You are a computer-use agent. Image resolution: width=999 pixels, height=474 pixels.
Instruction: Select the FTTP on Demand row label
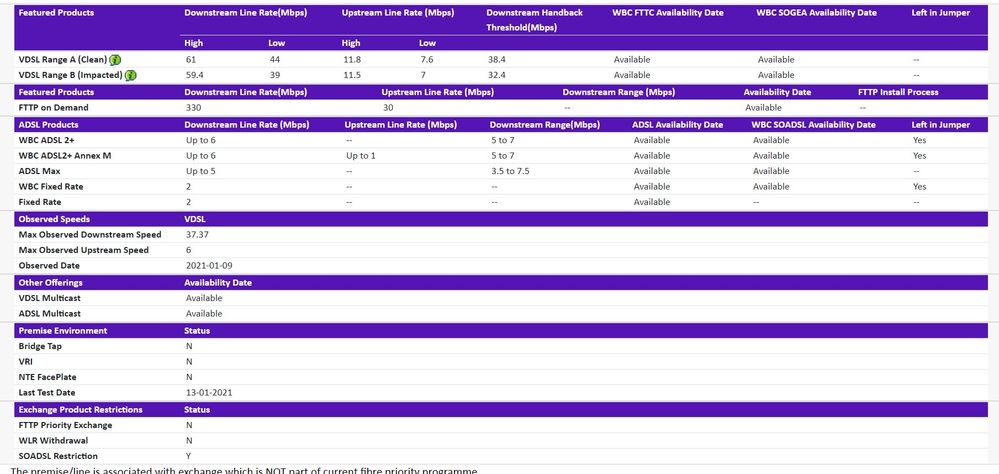click(53, 108)
